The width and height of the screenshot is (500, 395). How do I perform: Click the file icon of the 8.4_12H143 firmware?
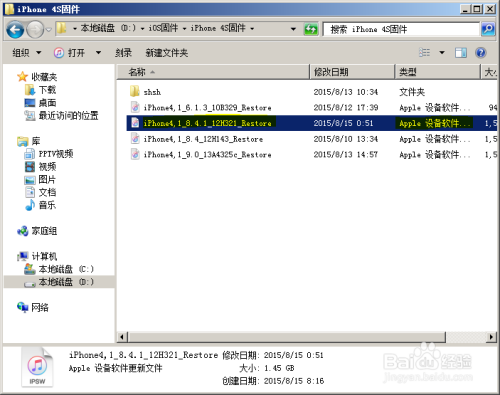pos(135,139)
